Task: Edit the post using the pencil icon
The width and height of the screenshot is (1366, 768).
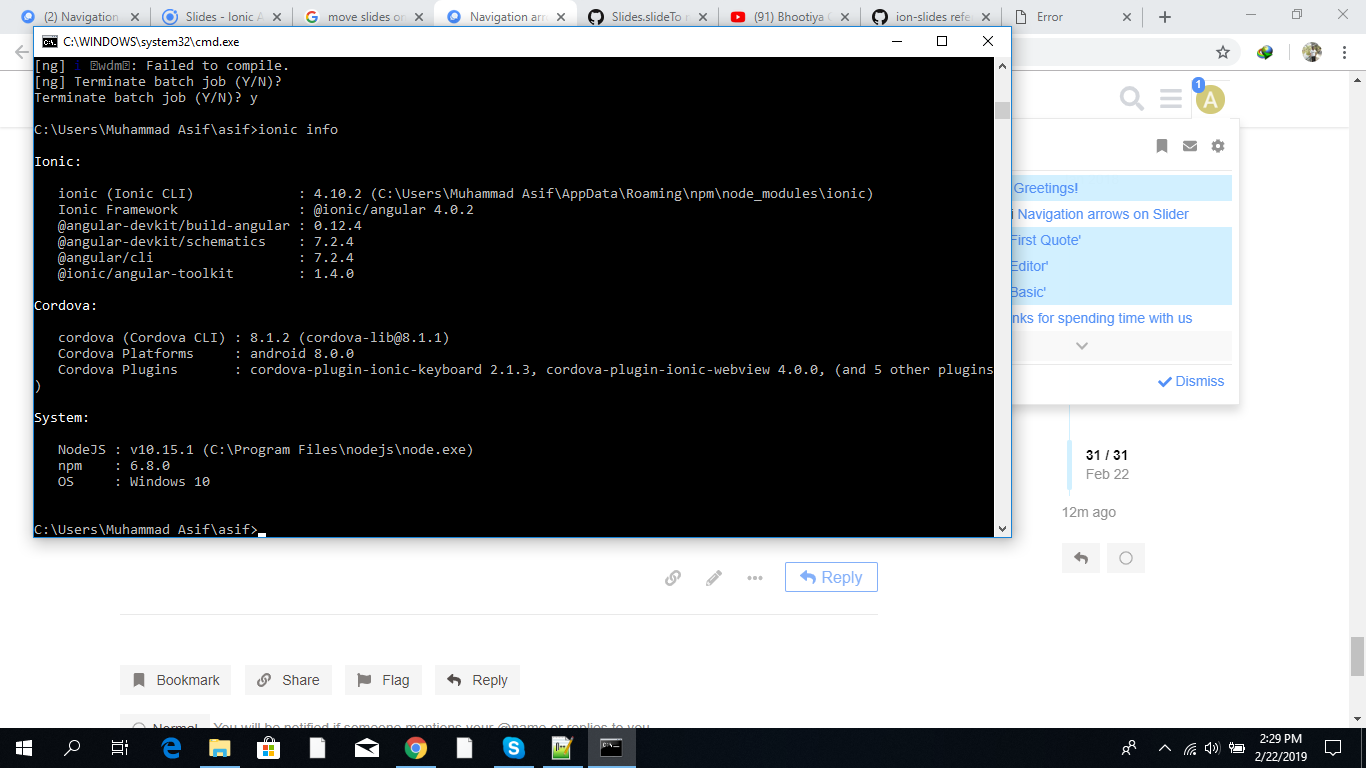Action: pos(713,577)
